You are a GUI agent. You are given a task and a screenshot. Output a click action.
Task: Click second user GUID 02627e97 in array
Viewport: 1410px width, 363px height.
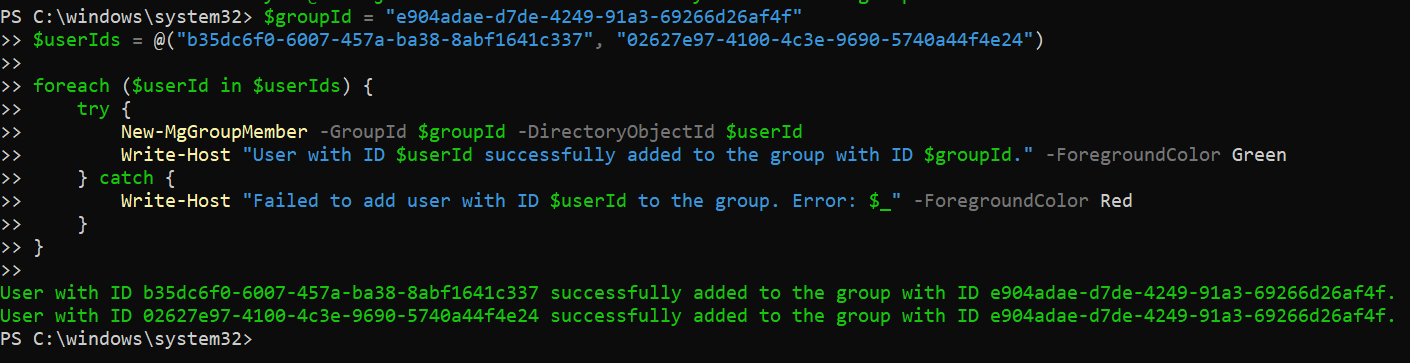pos(827,40)
